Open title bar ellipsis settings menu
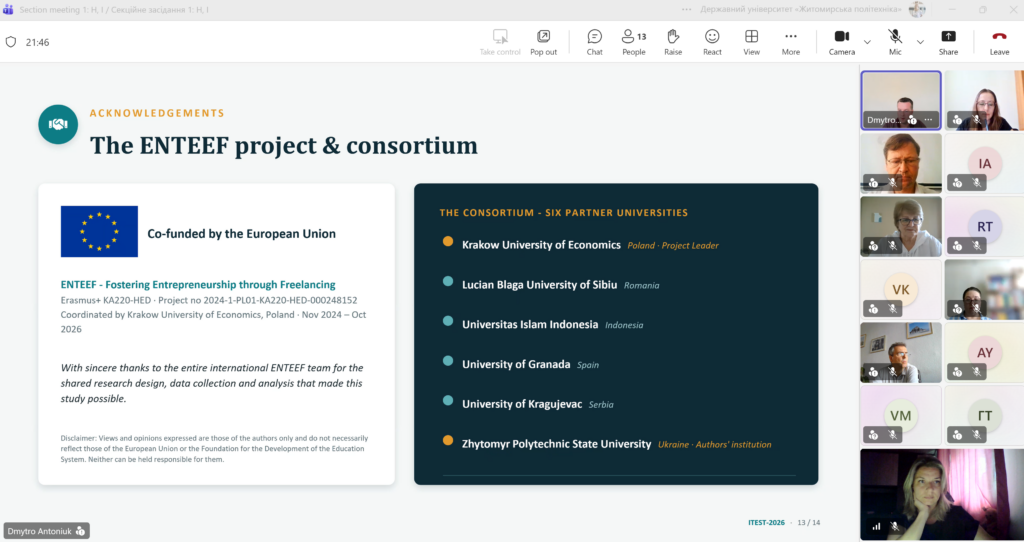 [686, 9]
